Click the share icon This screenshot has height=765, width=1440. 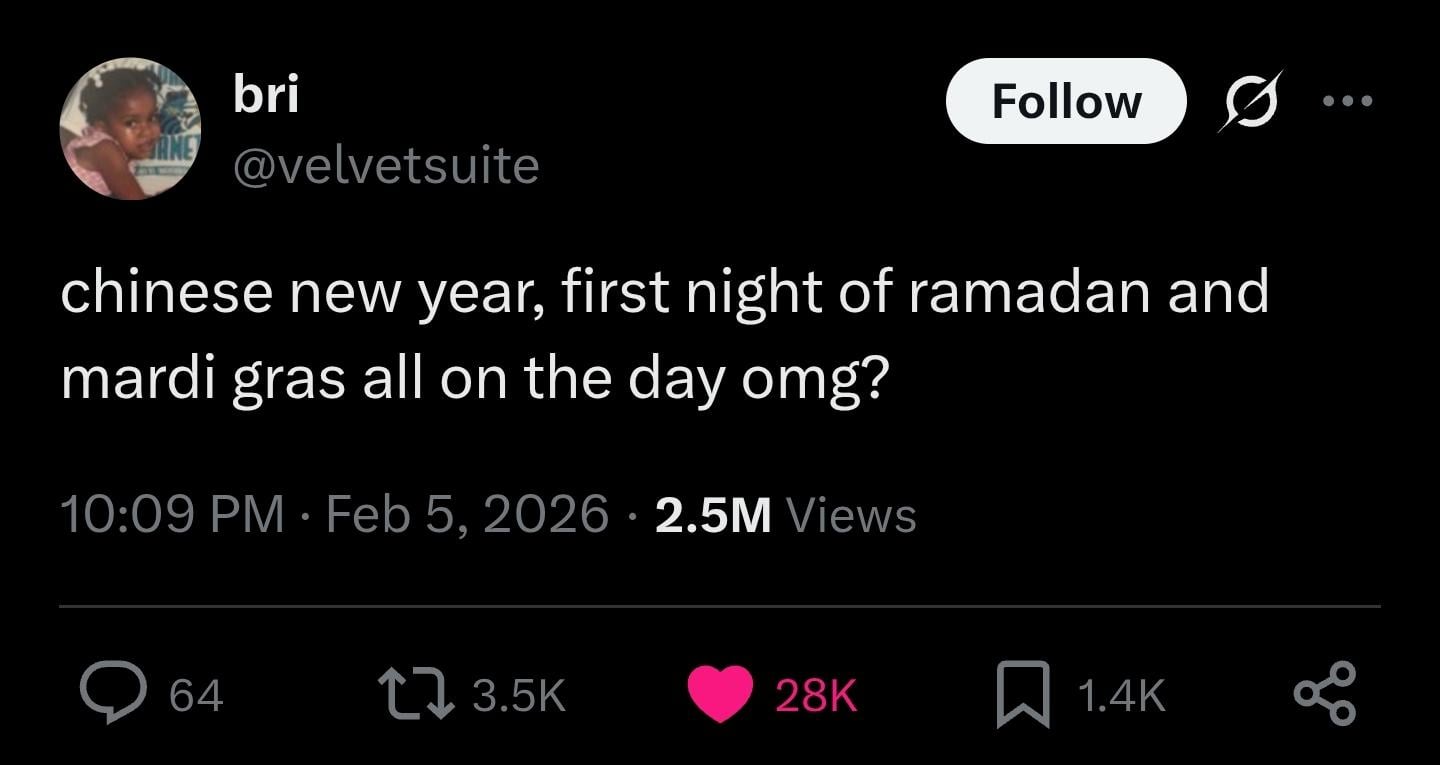click(1325, 694)
